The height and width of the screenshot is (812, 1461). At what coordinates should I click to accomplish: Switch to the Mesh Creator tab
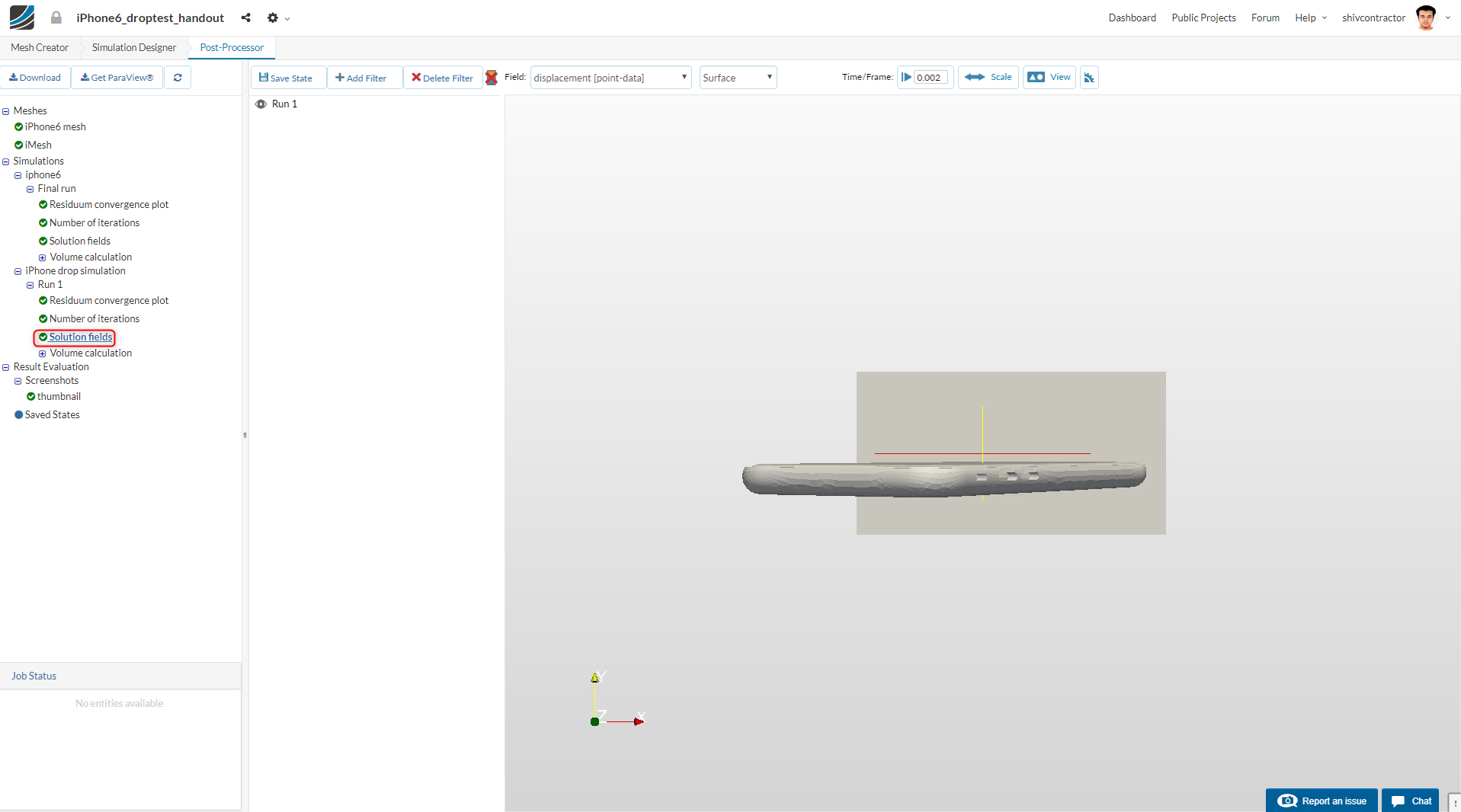point(40,47)
